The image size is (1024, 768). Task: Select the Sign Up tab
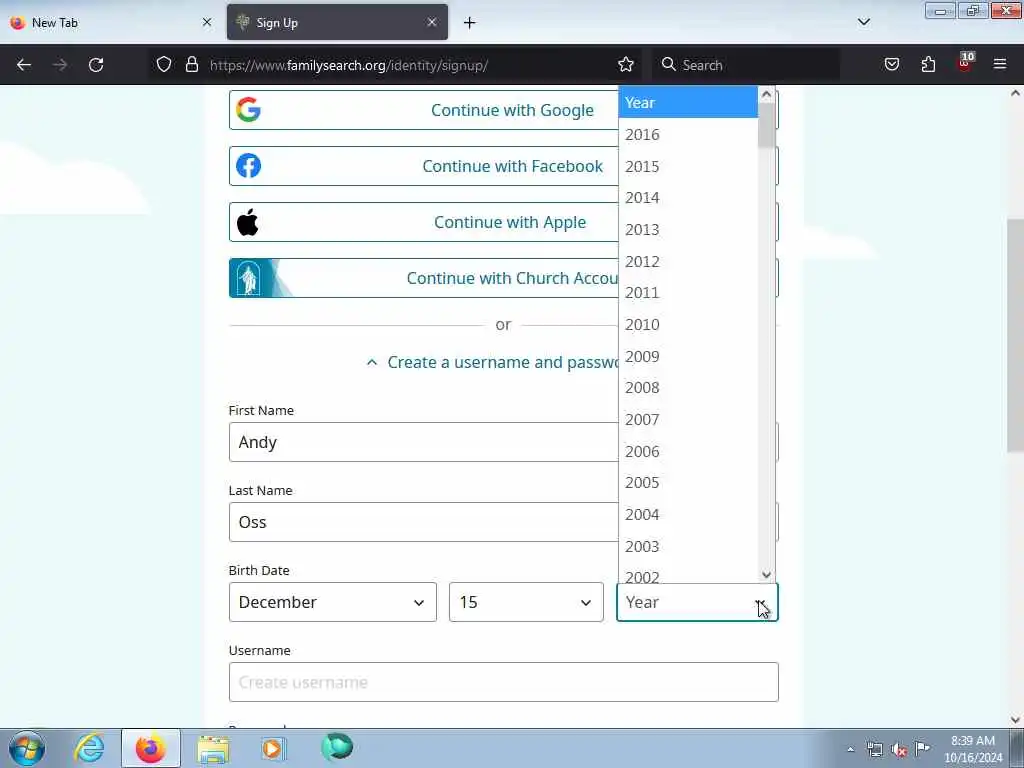click(x=337, y=22)
